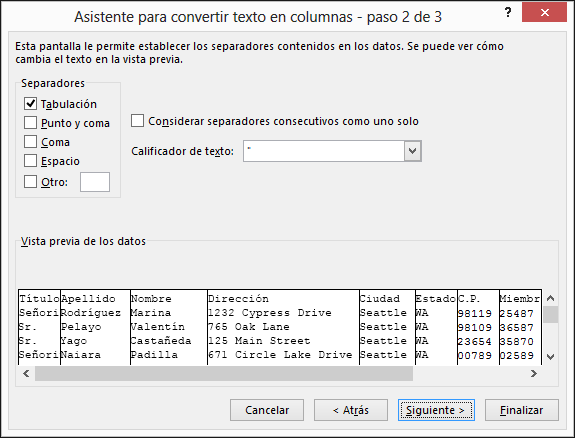Click the horizontal scrollbar thumb in preview
The image size is (575, 438).
pos(224,374)
